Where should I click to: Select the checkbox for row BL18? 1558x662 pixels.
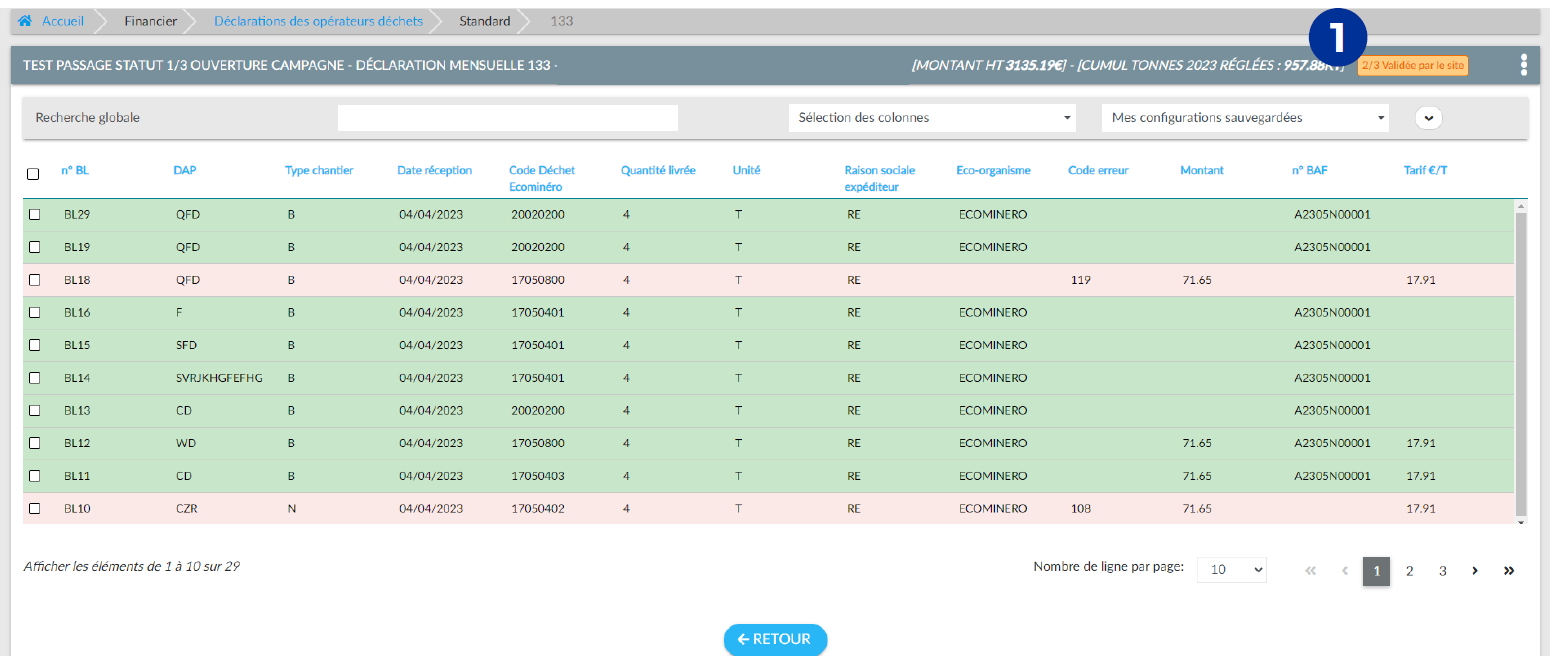click(35, 280)
